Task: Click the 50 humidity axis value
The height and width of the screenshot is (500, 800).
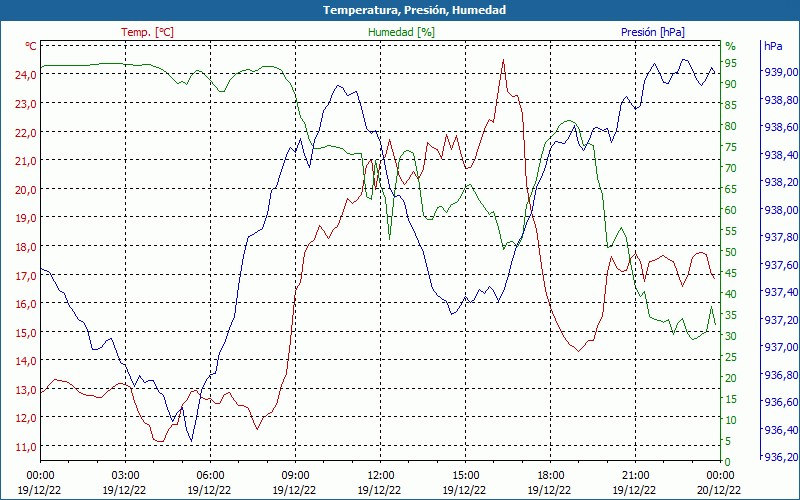Action: click(x=730, y=252)
